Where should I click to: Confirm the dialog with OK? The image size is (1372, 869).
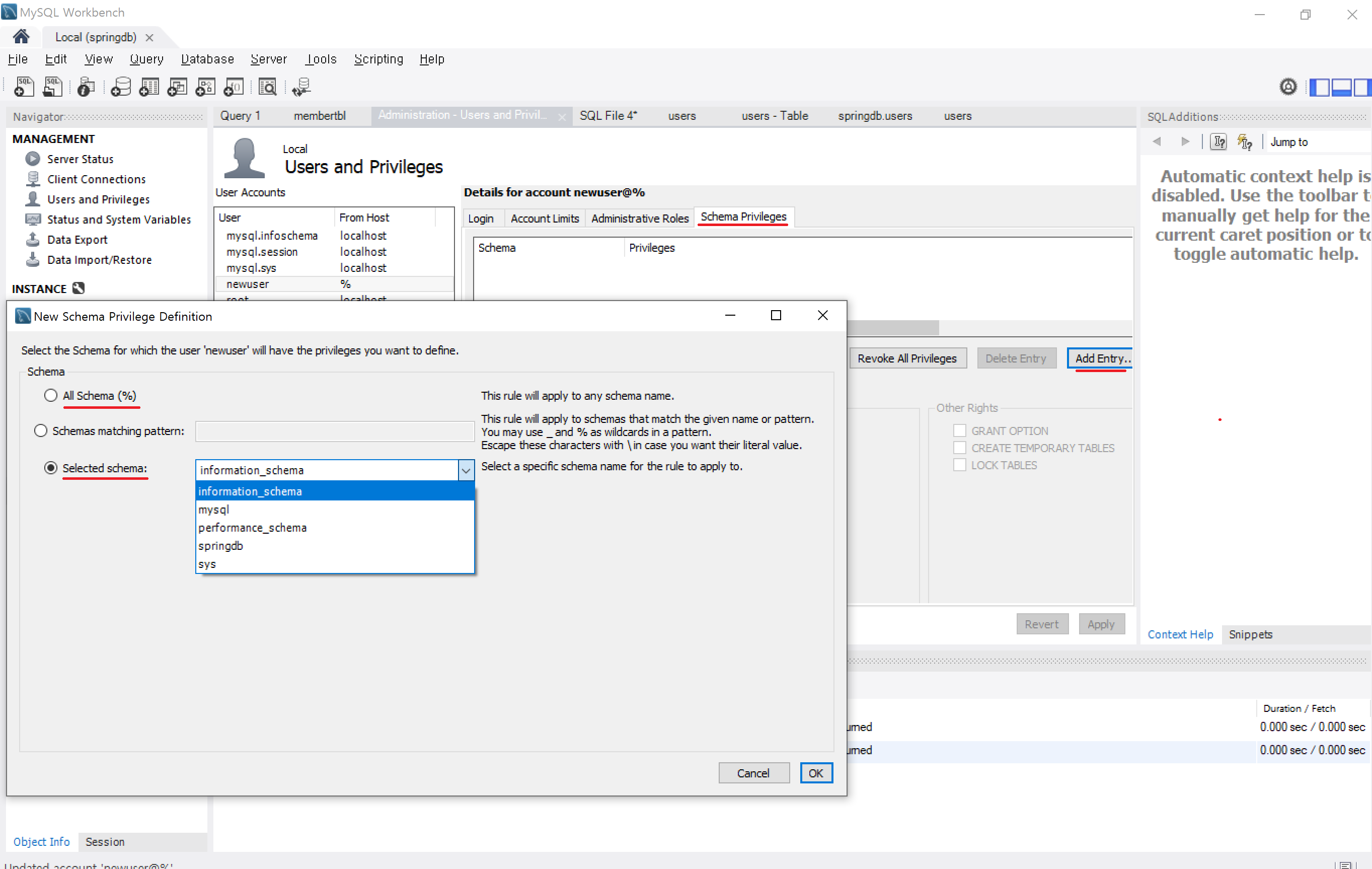click(815, 773)
